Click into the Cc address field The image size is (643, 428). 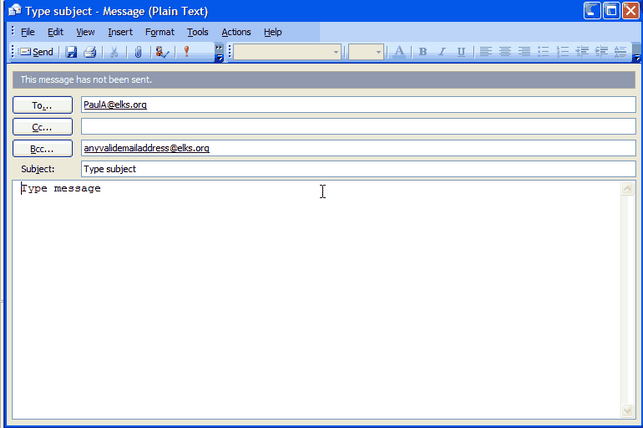pos(357,126)
